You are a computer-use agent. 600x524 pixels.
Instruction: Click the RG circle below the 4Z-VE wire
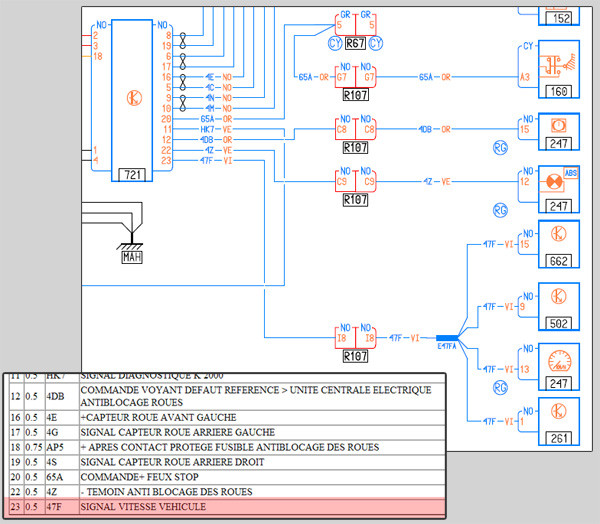tap(500, 210)
